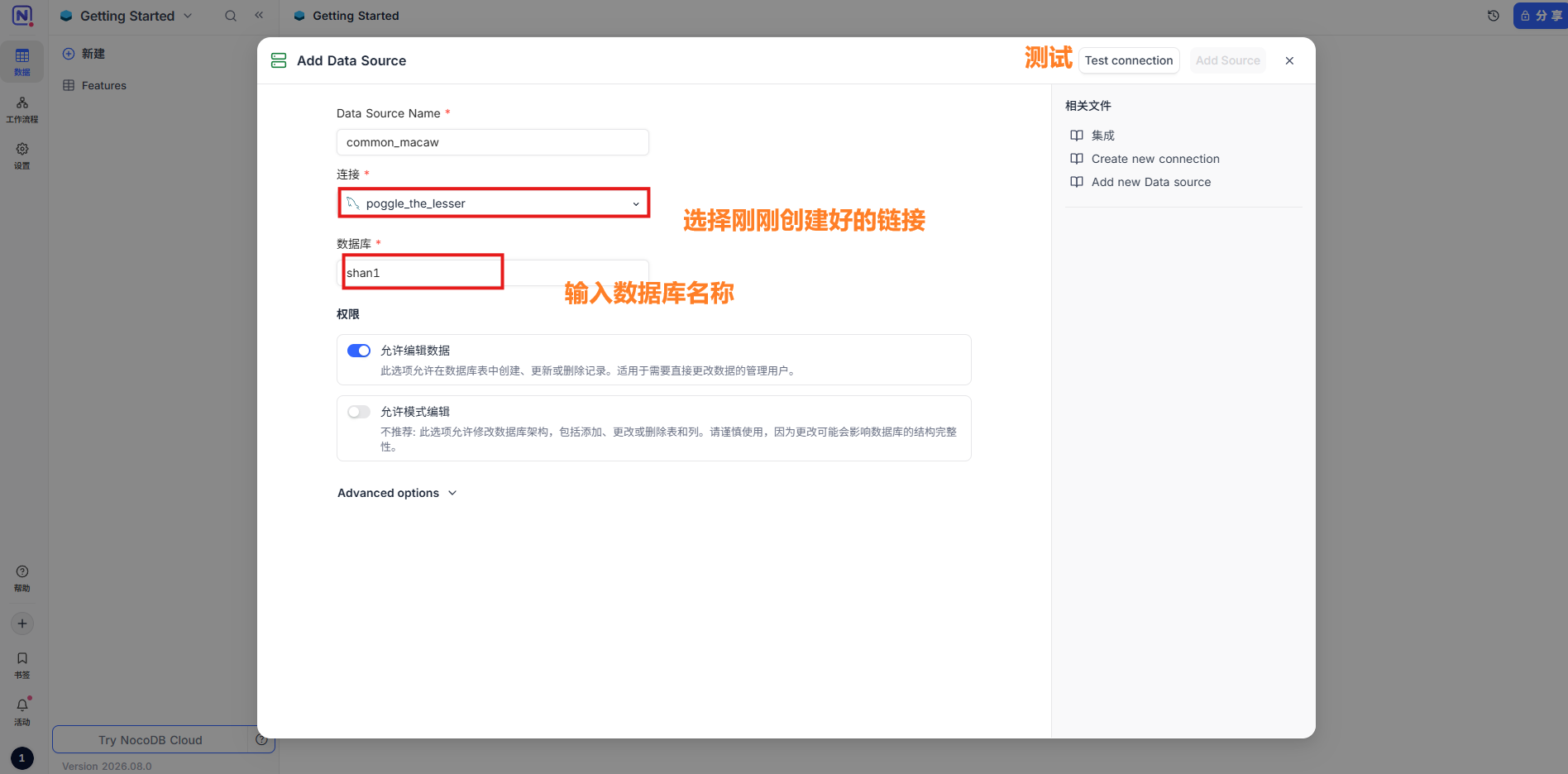Click the search magnifier icon
The height and width of the screenshot is (774, 1568).
pos(231,16)
